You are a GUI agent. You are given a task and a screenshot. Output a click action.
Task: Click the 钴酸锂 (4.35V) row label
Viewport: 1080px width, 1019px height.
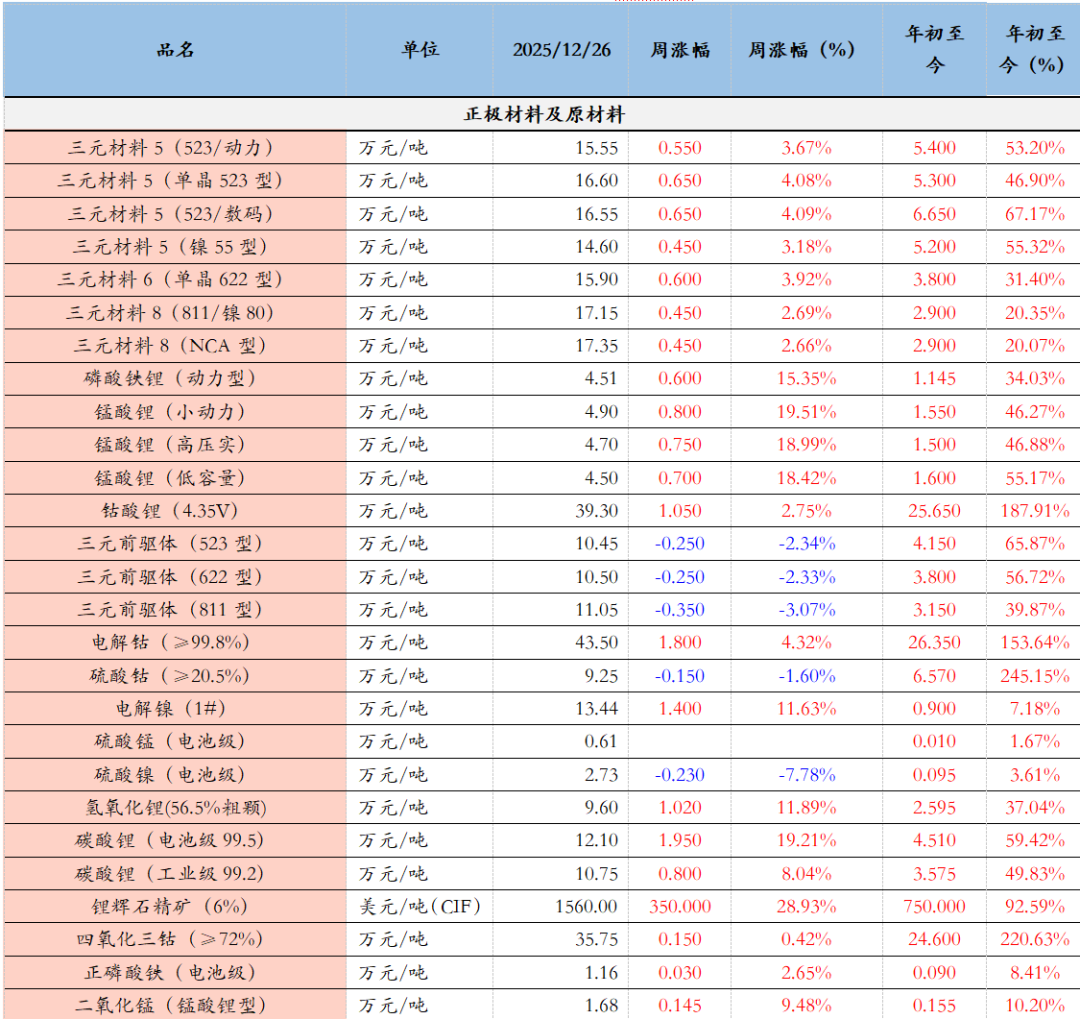coord(175,510)
